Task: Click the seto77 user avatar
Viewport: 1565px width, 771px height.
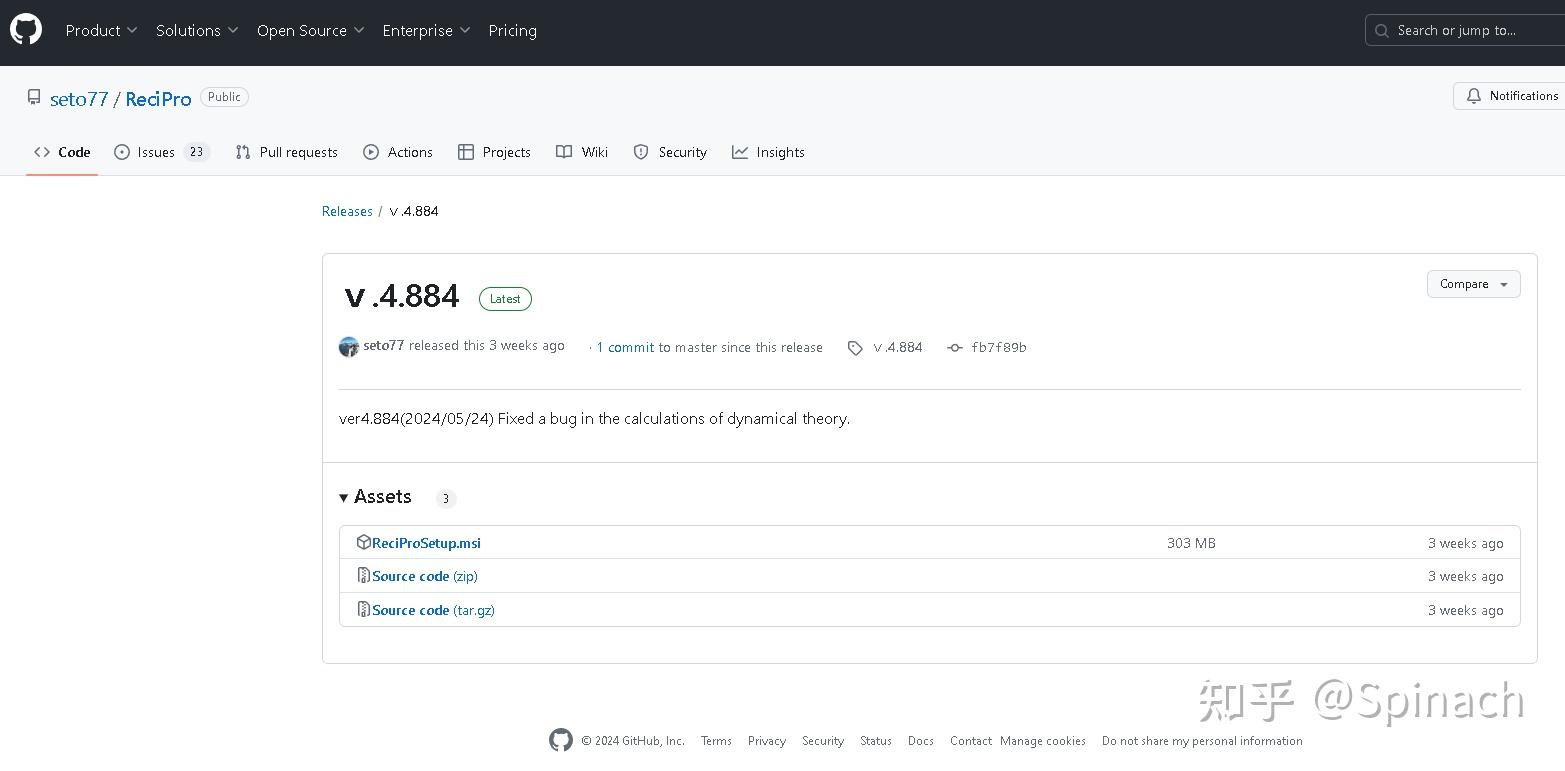Action: coord(349,347)
